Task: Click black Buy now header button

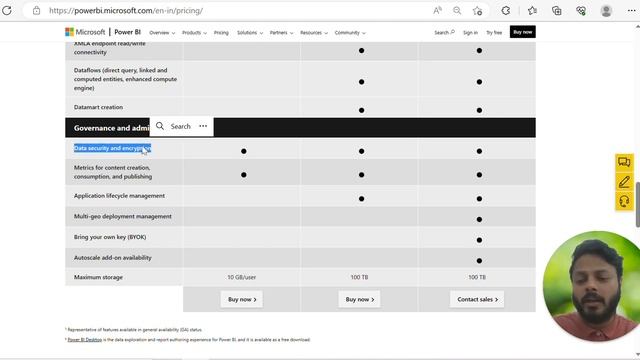Action: [x=522, y=32]
